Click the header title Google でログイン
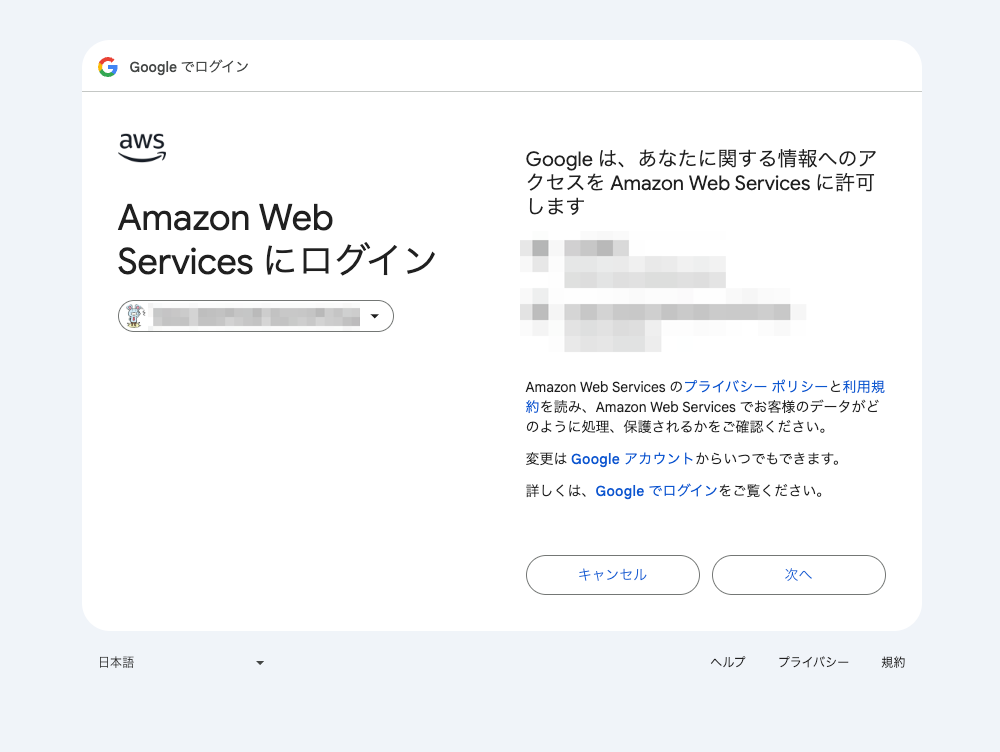 pos(189,67)
